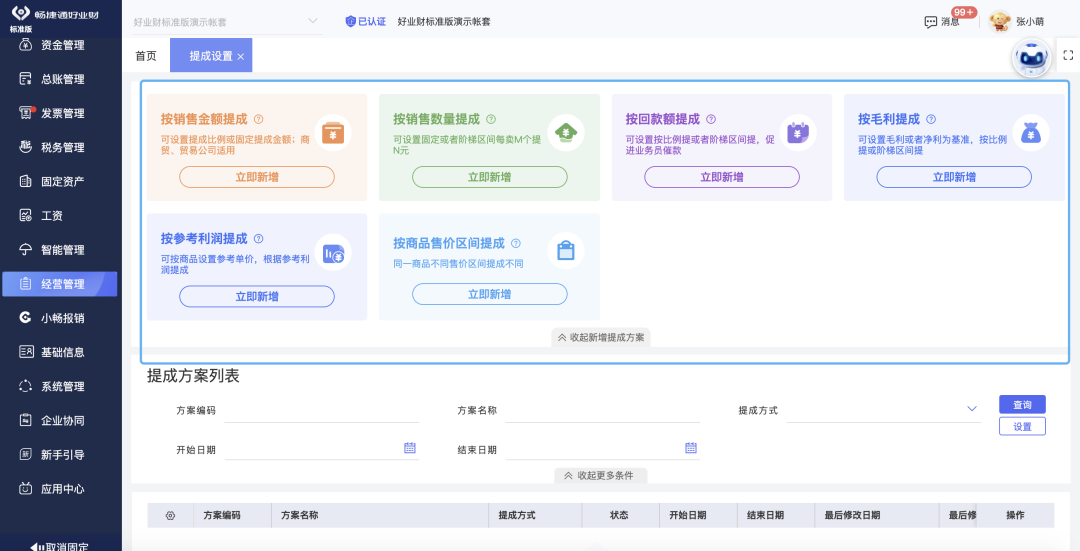
Task: Collapse 收起新增提成方案 section
Action: [x=601, y=337]
